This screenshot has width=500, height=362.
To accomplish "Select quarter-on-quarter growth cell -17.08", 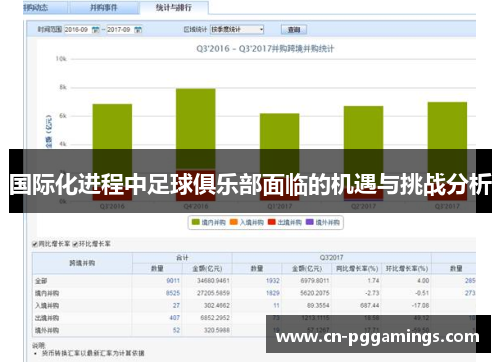I will coord(420,305).
